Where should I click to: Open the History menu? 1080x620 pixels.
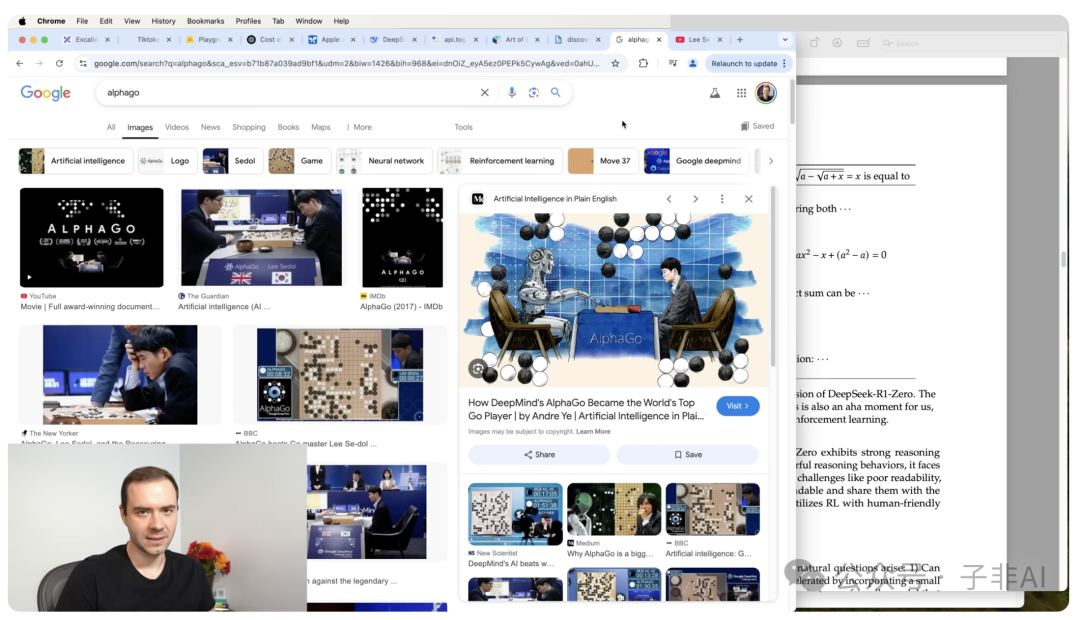[x=163, y=21]
